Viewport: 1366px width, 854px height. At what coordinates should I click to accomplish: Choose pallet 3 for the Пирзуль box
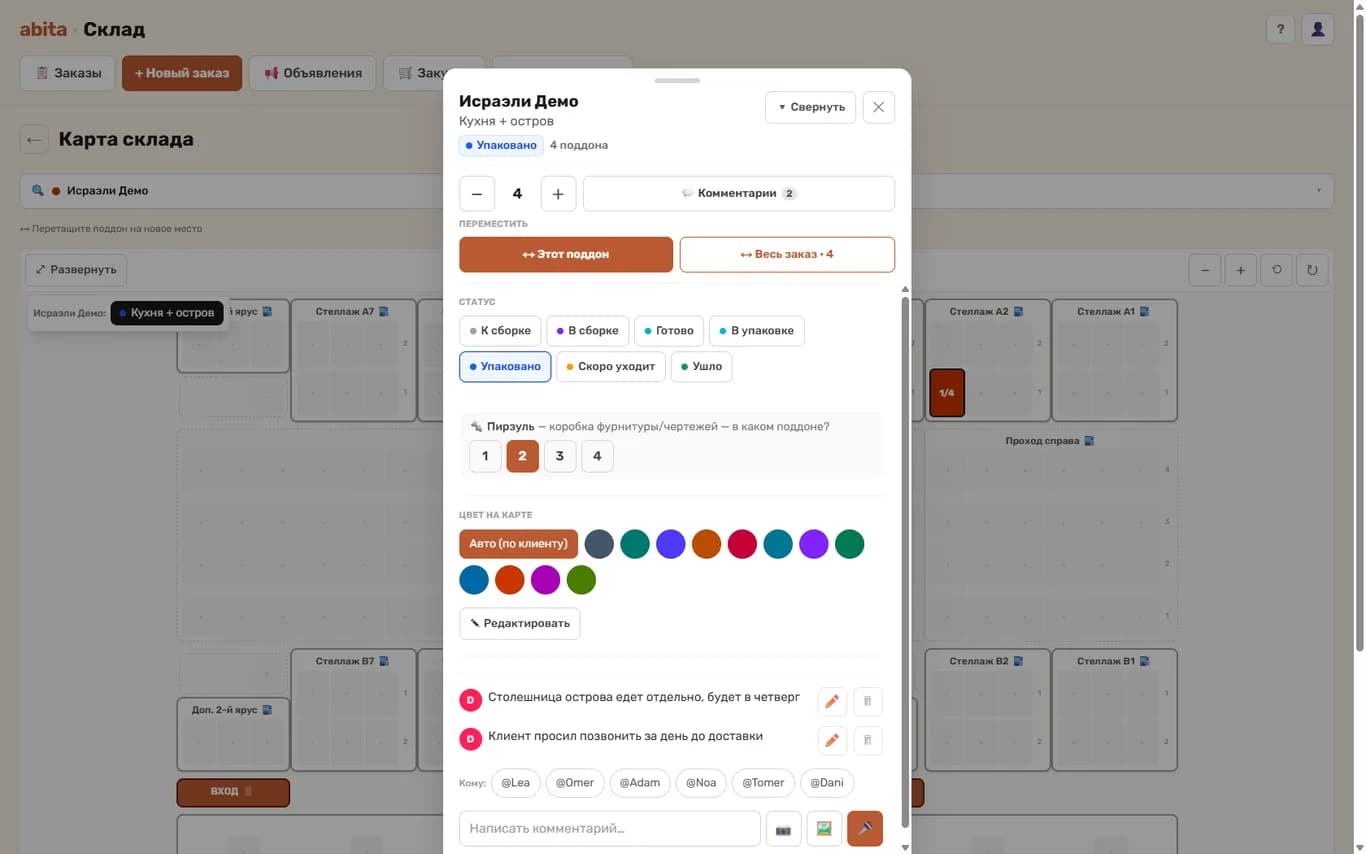560,456
